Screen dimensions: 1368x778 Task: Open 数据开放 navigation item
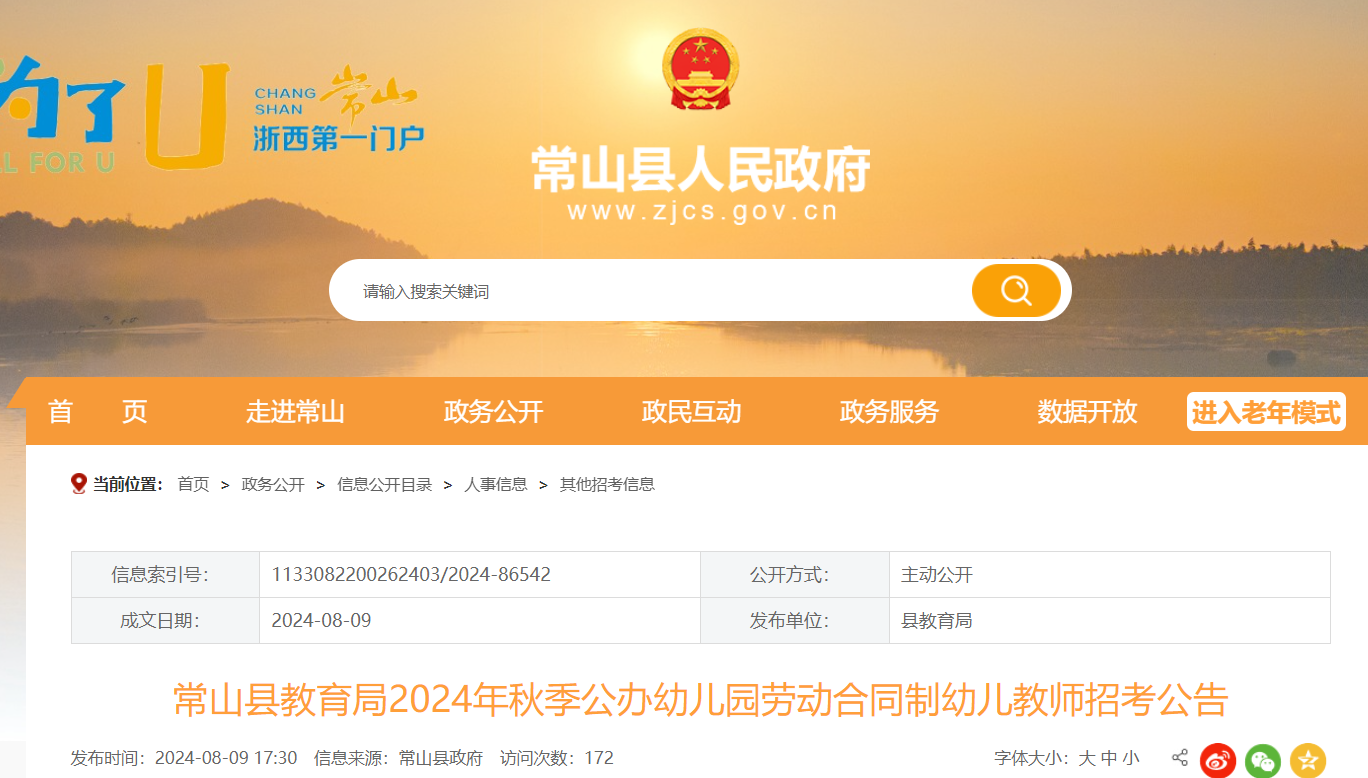pyautogui.click(x=1087, y=412)
